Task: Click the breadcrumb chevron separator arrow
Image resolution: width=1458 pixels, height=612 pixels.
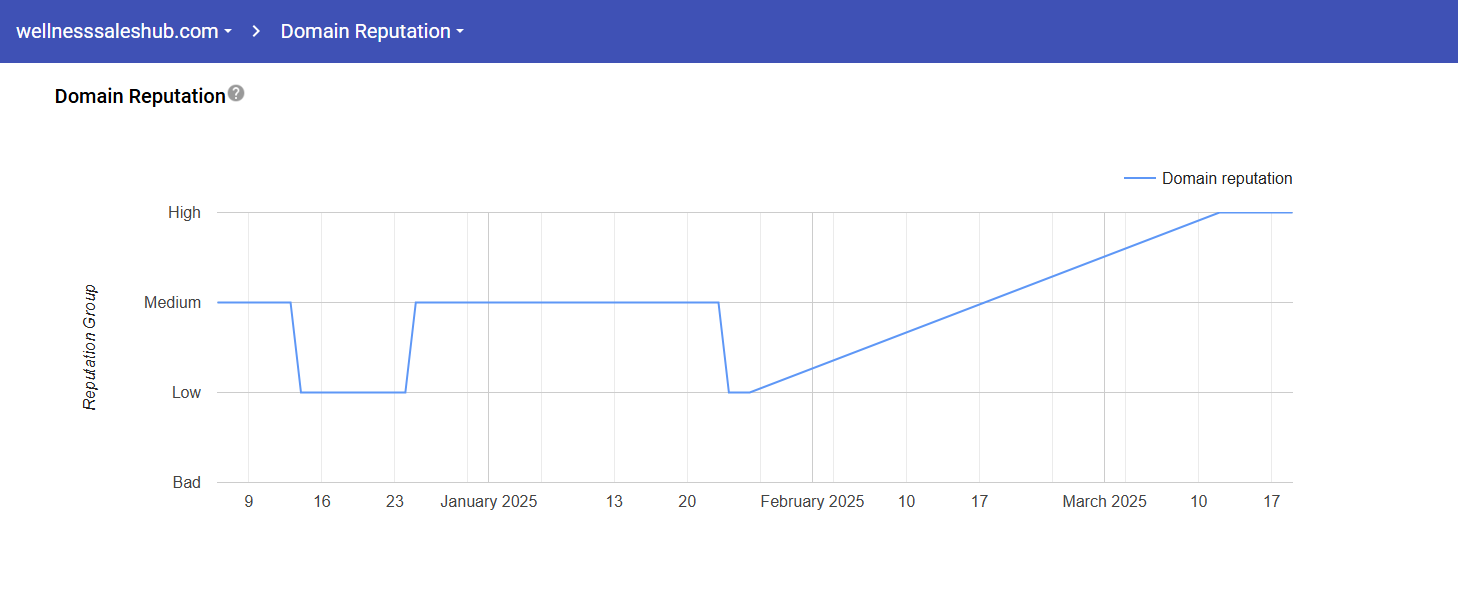Action: click(x=256, y=31)
